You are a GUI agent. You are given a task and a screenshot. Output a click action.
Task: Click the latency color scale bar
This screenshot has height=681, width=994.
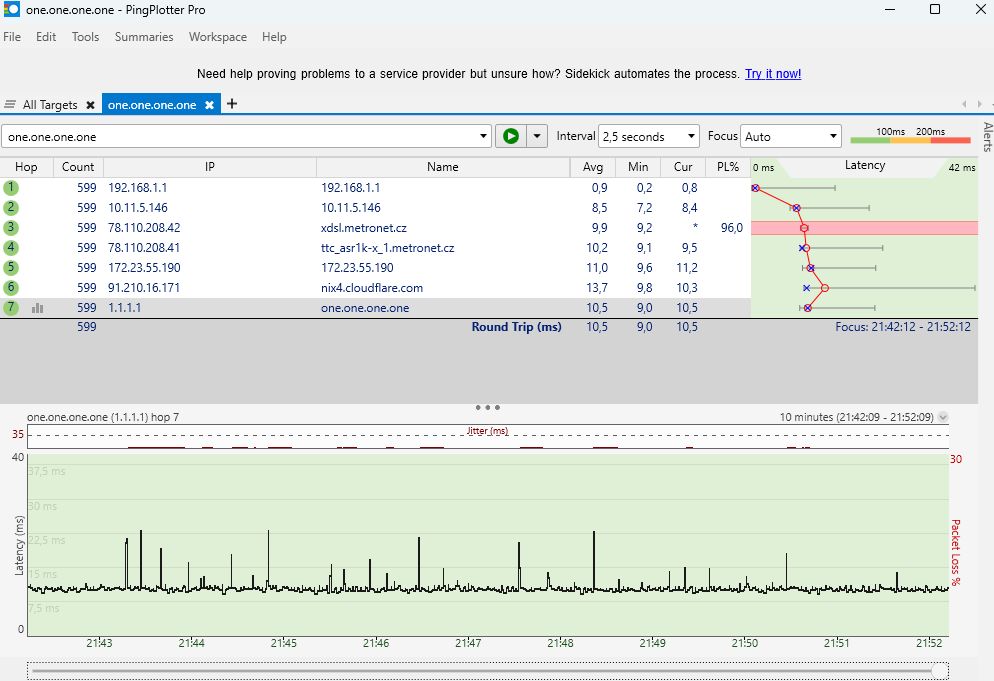pyautogui.click(x=910, y=140)
